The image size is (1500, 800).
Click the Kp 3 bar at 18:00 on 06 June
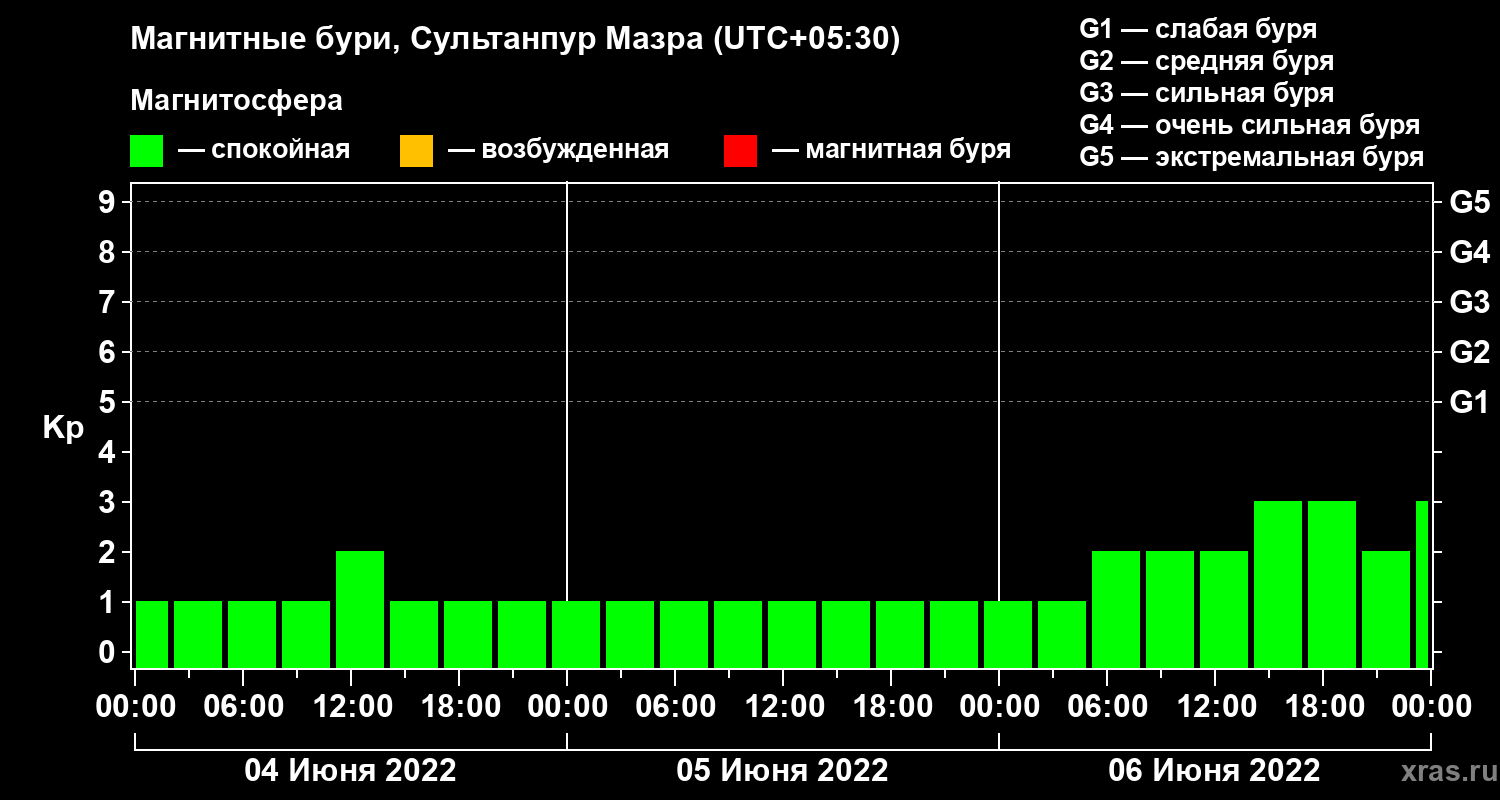tap(1332, 584)
